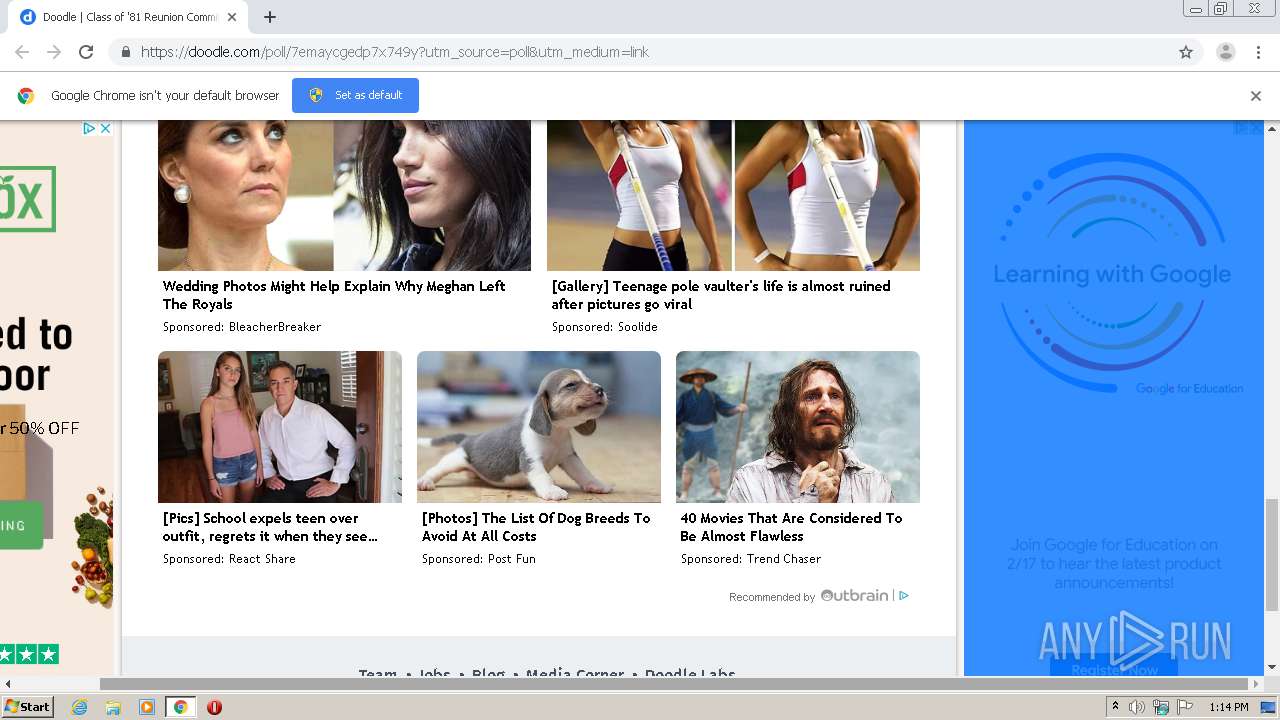Click the Set as default button

click(x=355, y=95)
